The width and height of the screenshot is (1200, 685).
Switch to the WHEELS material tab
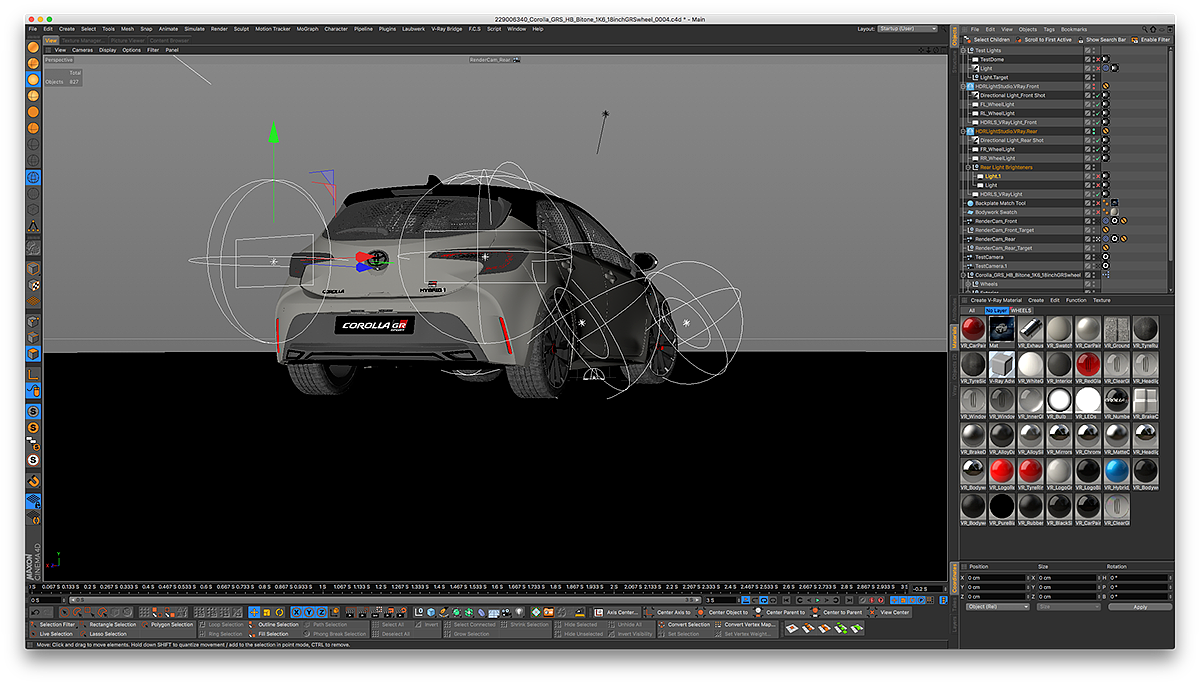(1021, 310)
